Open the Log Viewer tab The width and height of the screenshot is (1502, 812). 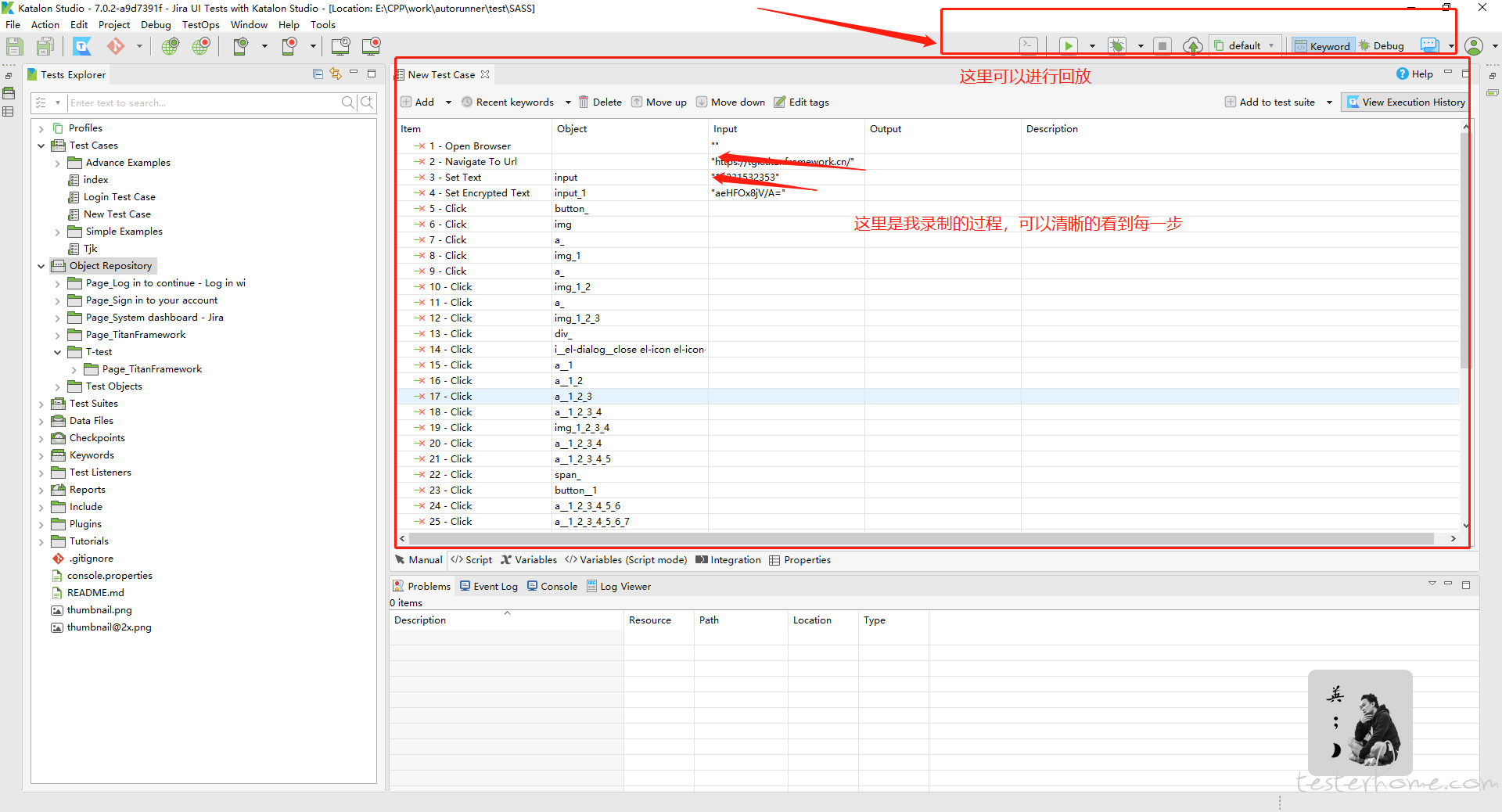[619, 586]
